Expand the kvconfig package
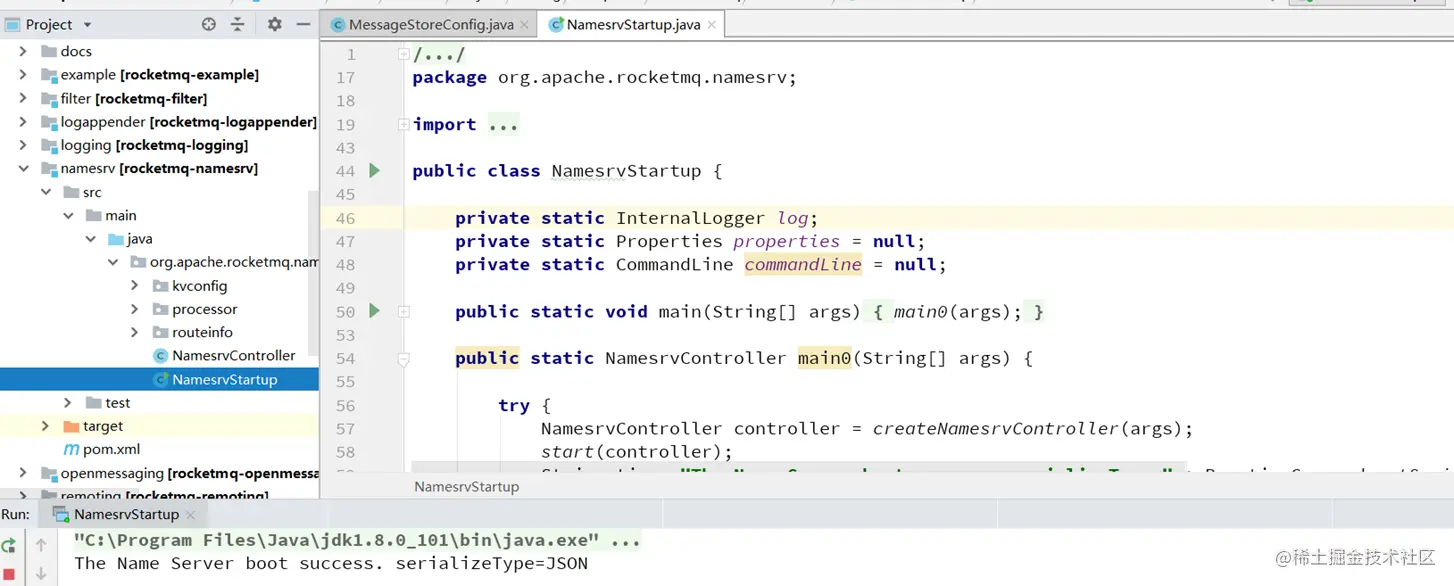Image resolution: width=1454 pixels, height=586 pixels. (x=135, y=286)
